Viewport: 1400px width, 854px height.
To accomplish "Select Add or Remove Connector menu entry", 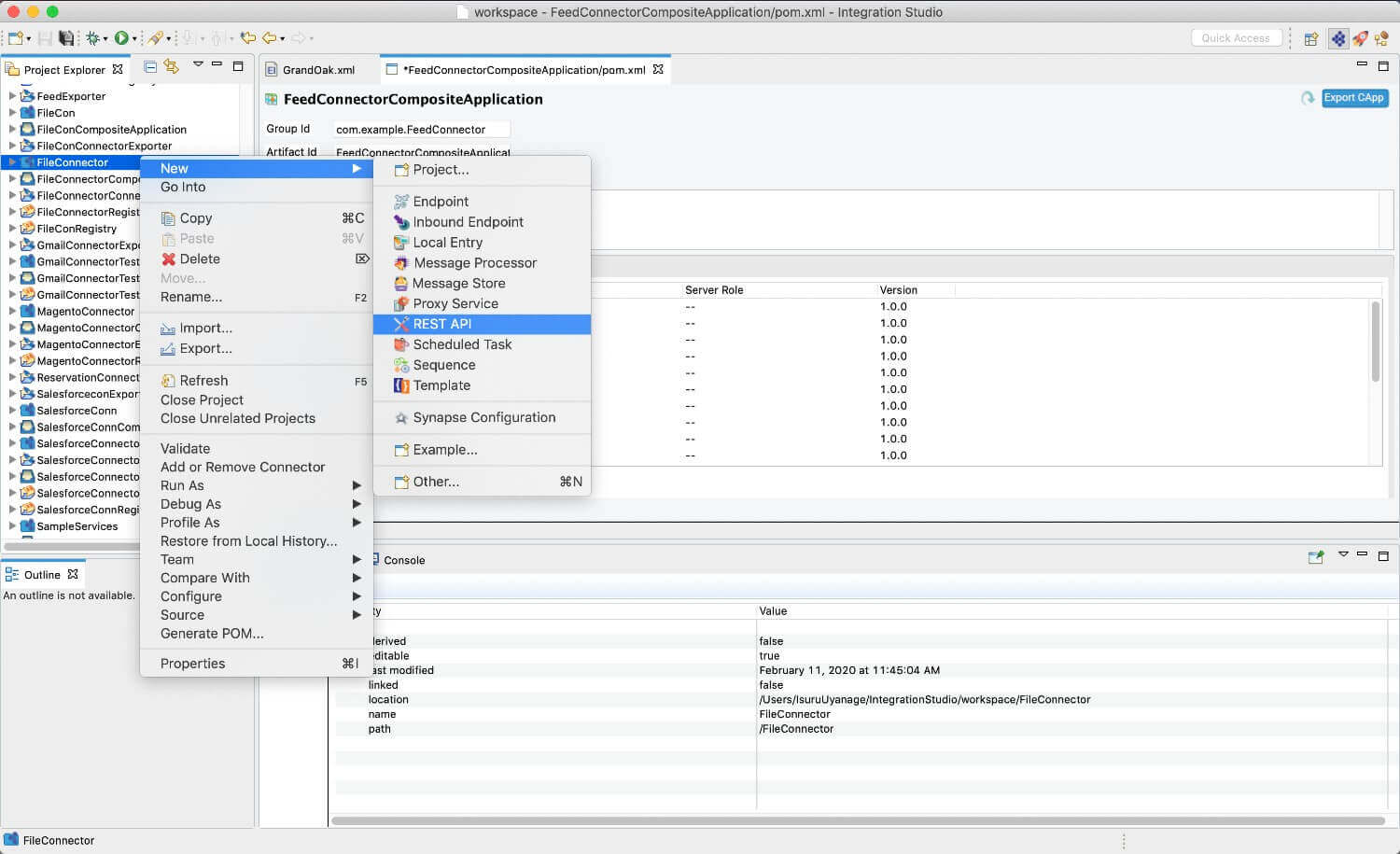I will [243, 467].
